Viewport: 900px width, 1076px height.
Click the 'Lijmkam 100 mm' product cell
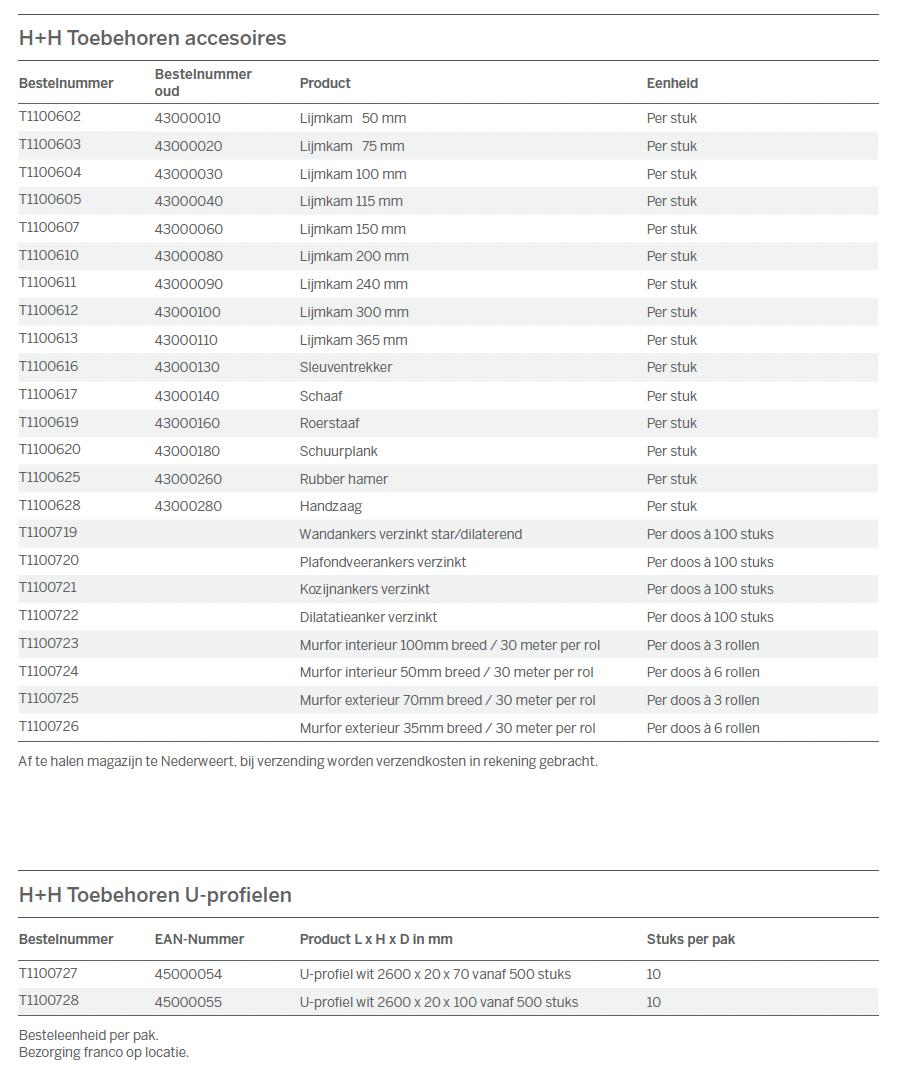pyautogui.click(x=353, y=174)
